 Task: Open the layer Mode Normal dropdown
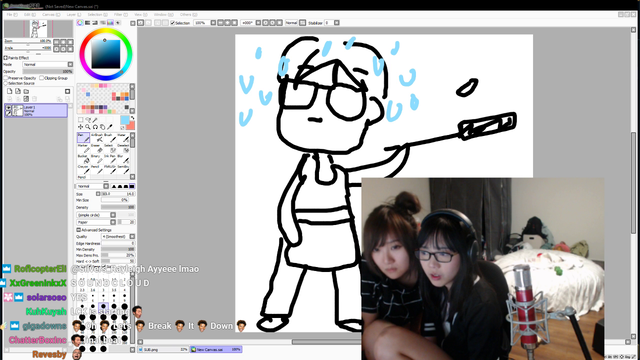(x=48, y=64)
